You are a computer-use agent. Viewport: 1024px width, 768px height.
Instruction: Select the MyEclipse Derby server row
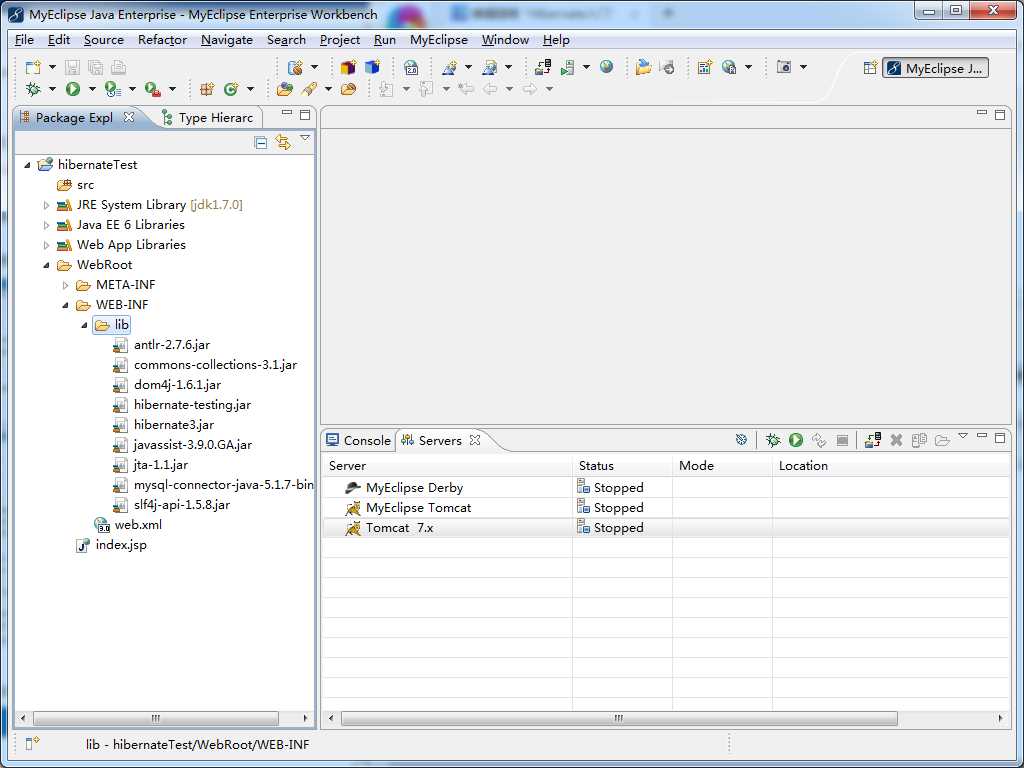665,487
